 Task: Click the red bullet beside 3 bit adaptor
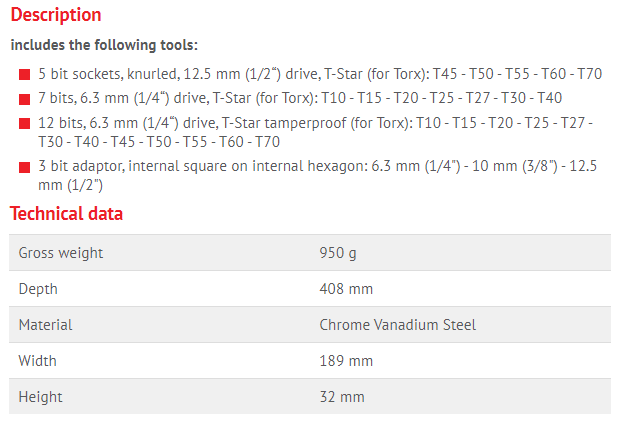[24, 167]
